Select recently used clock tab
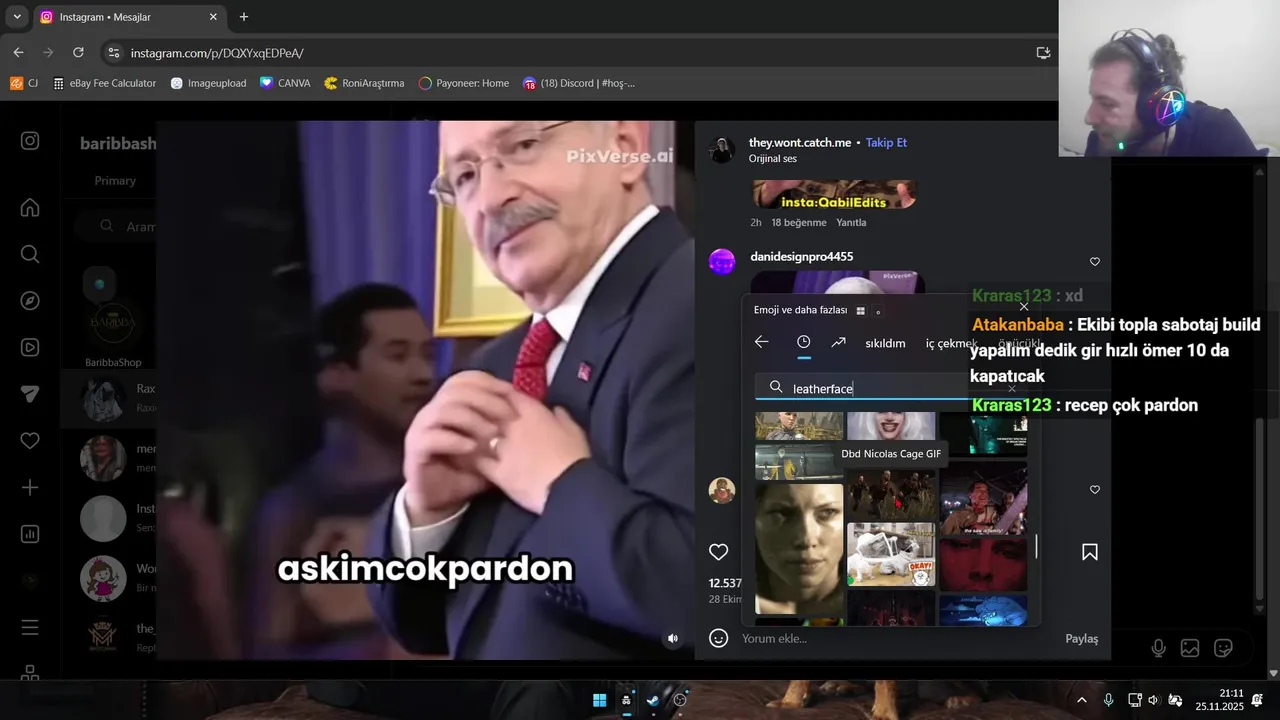 click(x=803, y=342)
